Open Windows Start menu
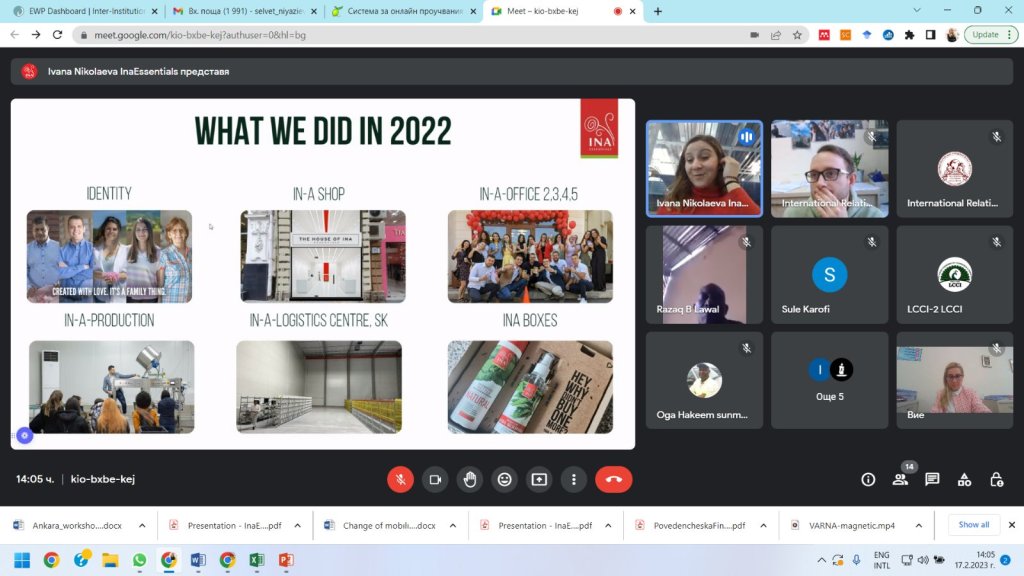The image size is (1024, 576). point(22,560)
